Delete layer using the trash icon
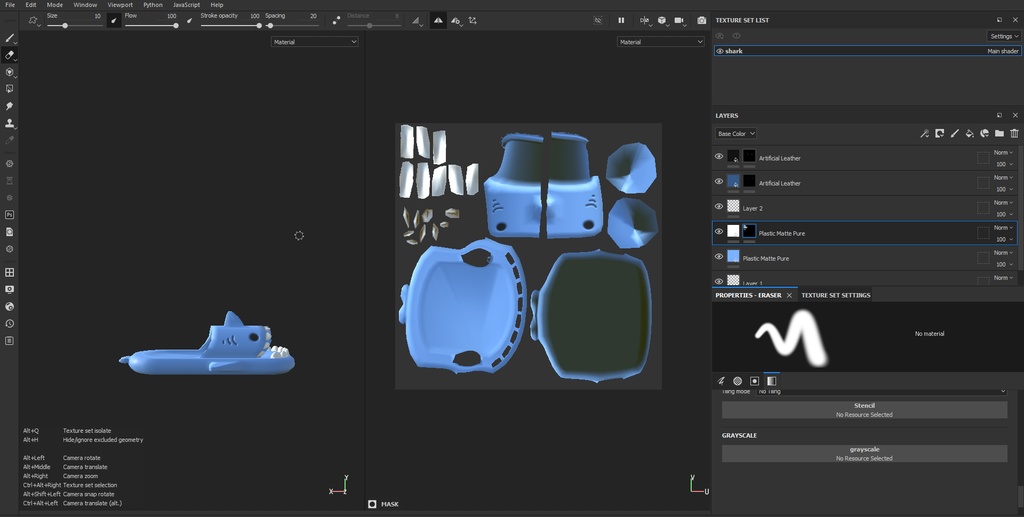The image size is (1024, 517). (x=1014, y=133)
